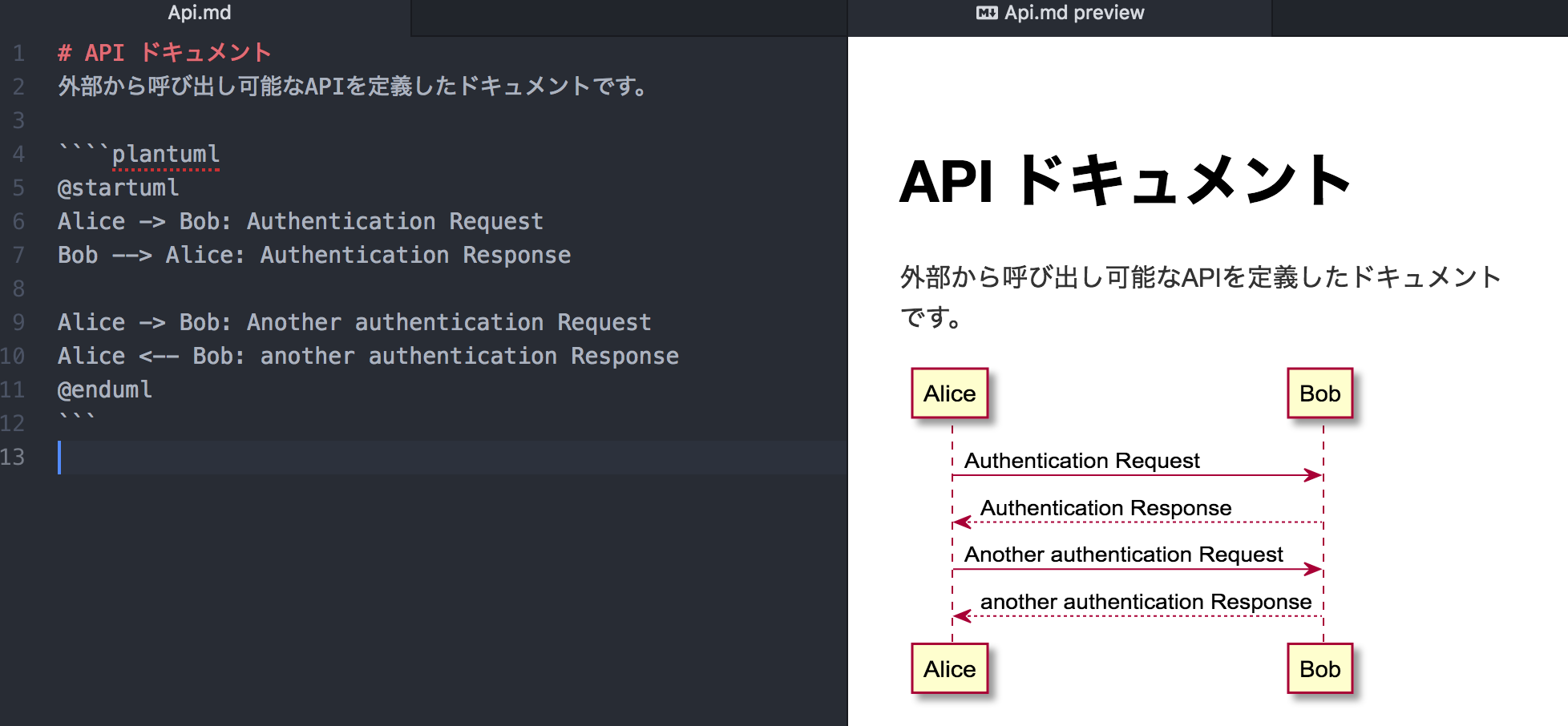Click the ```plantuml code fence line
This screenshot has height=726, width=1568.
[x=139, y=154]
